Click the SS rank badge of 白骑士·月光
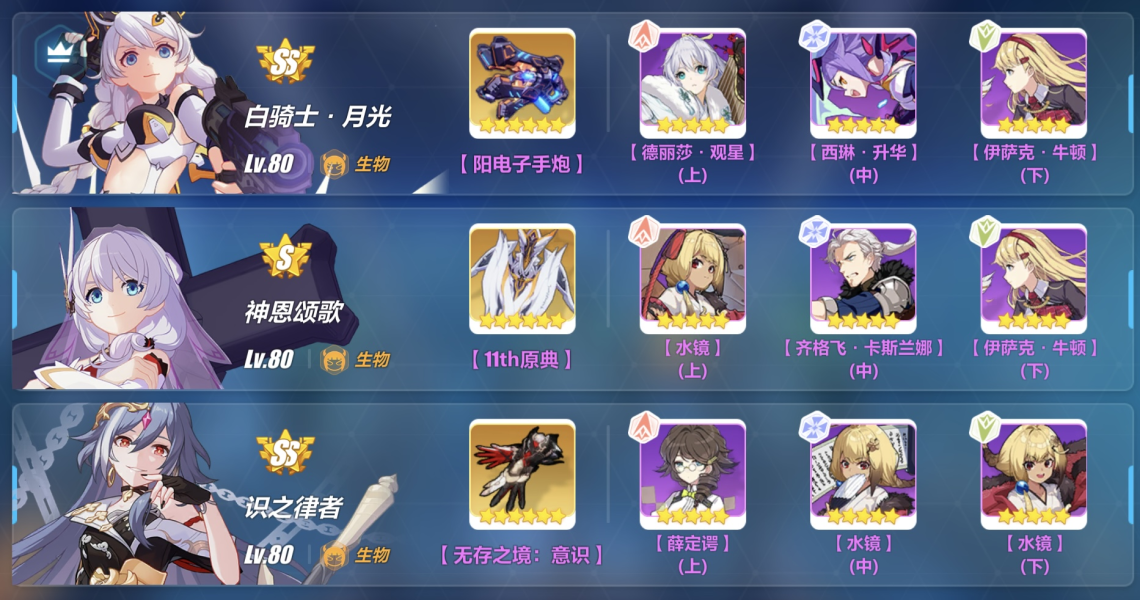This screenshot has height=600, width=1140. tap(286, 62)
